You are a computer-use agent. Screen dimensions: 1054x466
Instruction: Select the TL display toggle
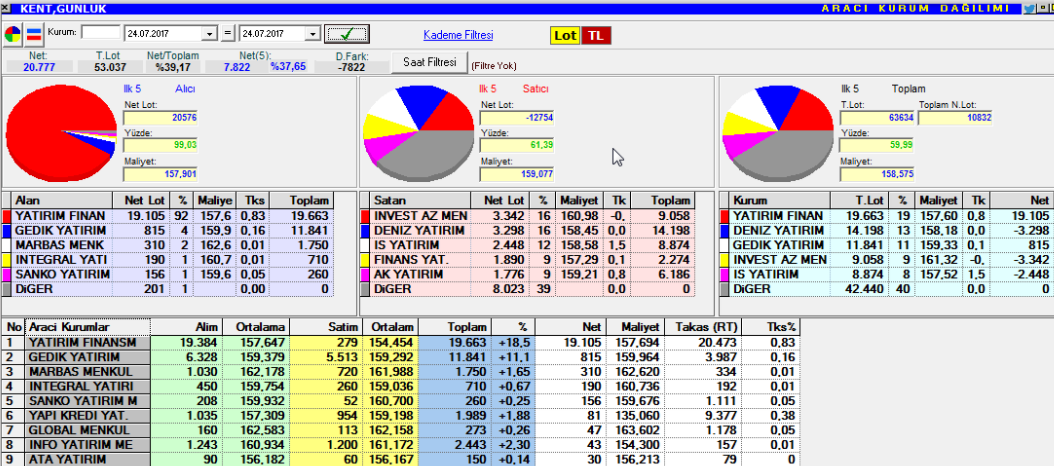point(596,36)
